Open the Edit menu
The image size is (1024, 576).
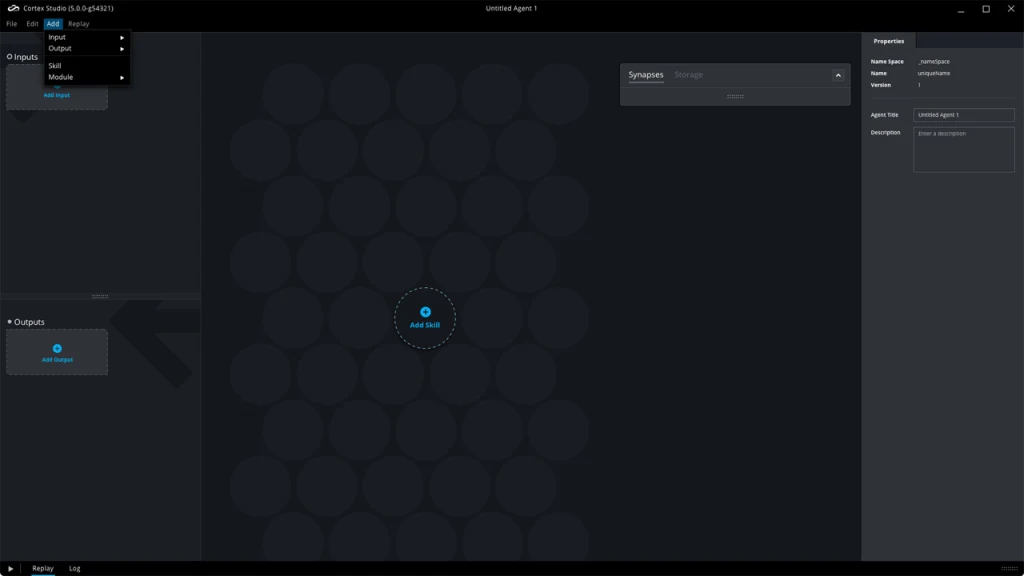33,23
